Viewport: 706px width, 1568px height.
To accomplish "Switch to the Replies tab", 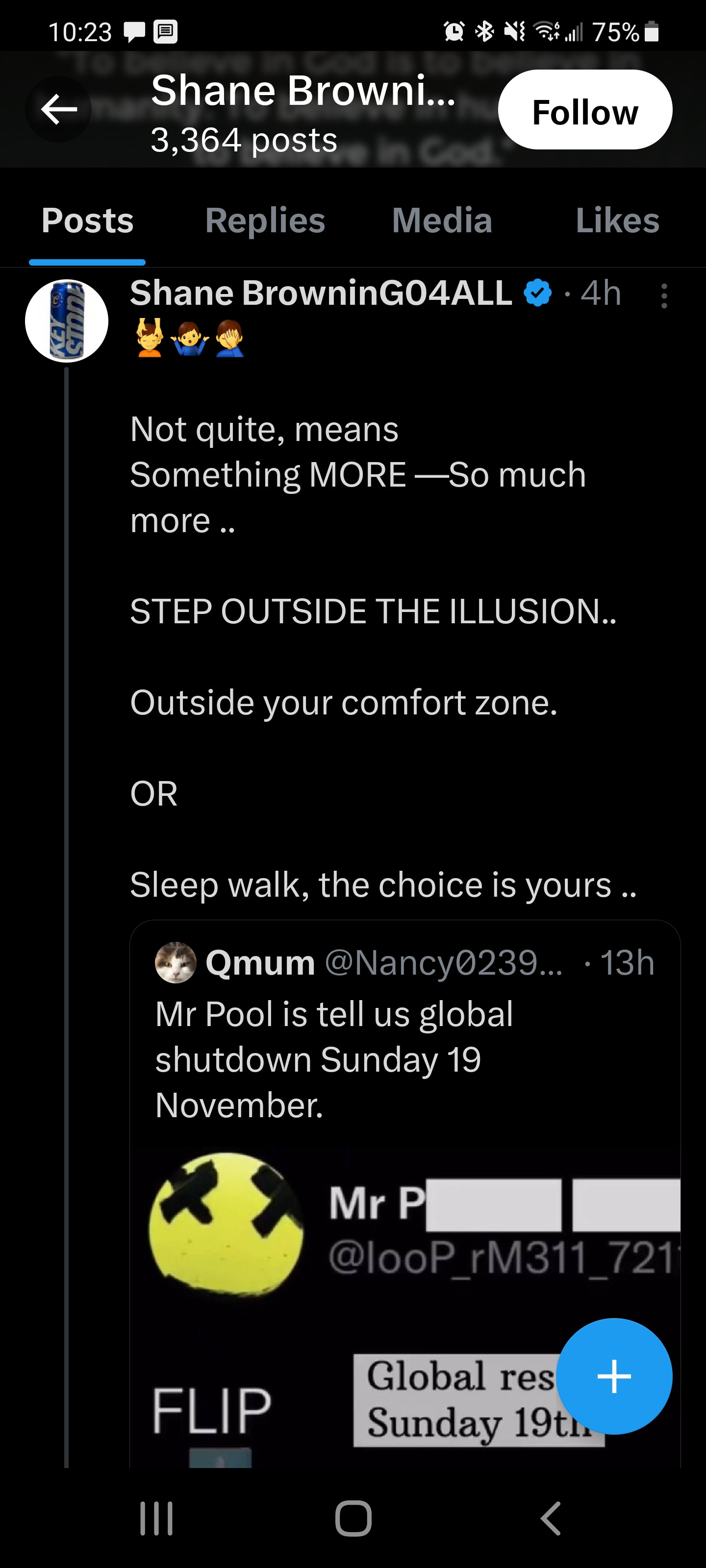I will (x=265, y=220).
